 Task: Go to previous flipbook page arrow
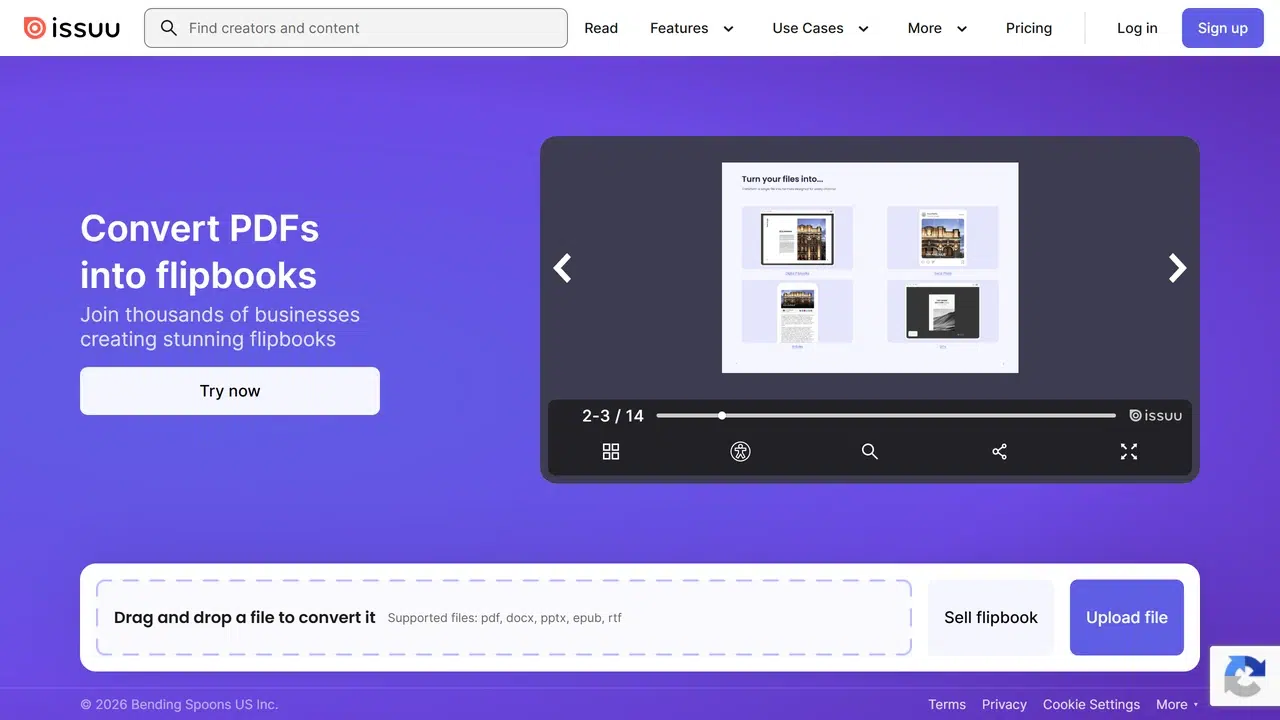(563, 267)
